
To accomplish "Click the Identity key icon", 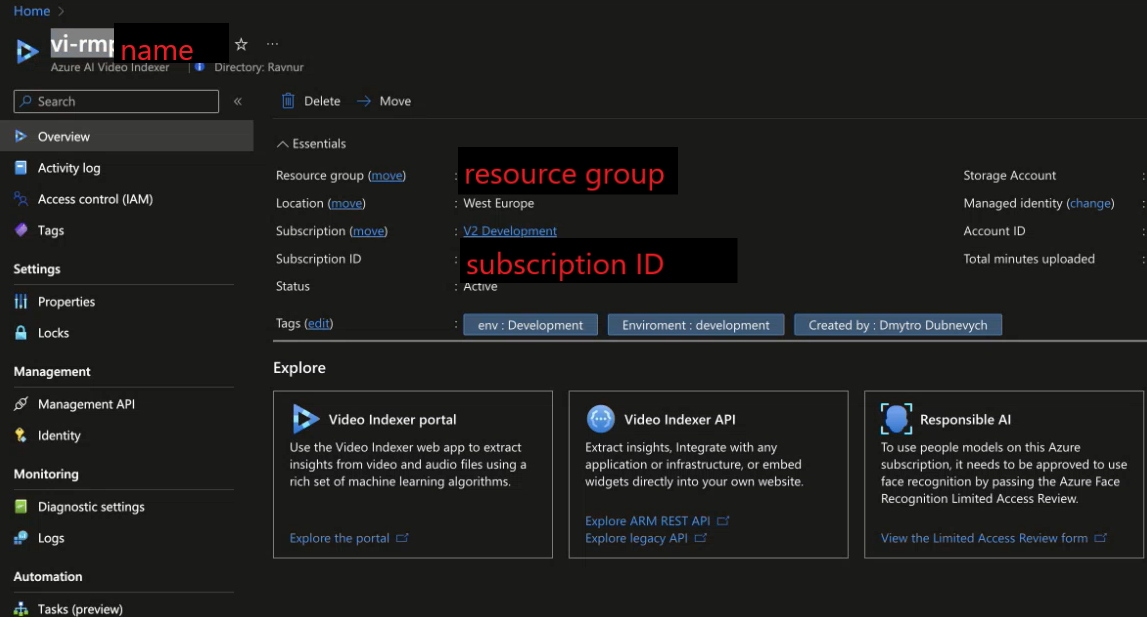I will (x=21, y=435).
